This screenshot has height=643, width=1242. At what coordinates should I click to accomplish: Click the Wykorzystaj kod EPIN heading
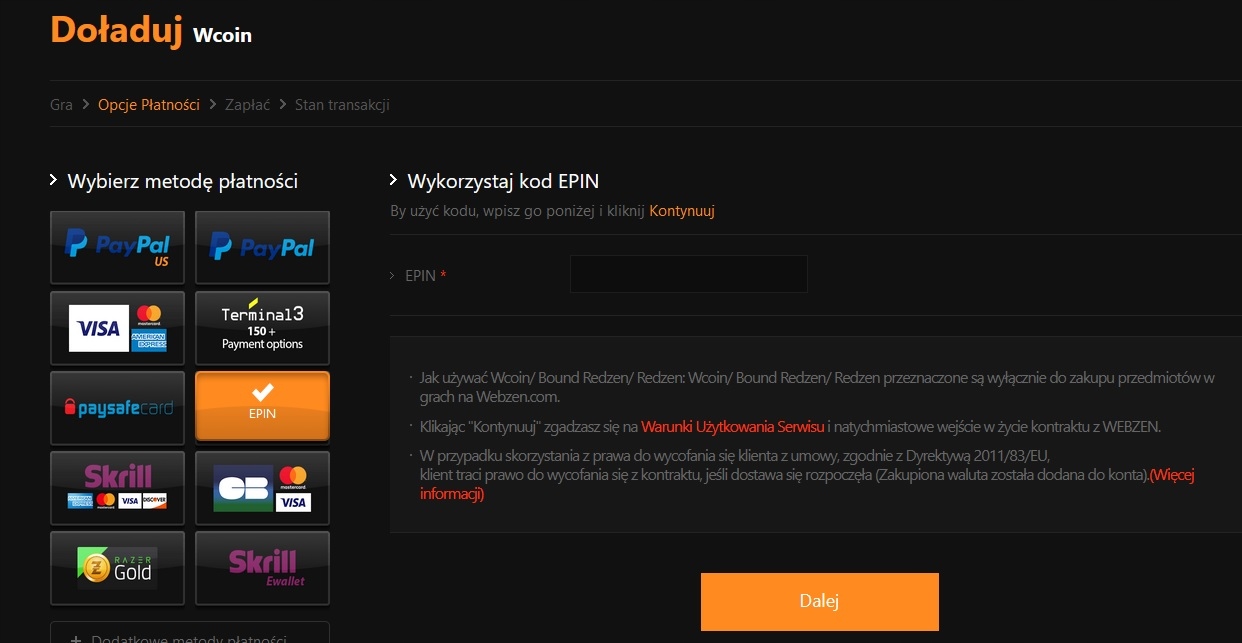503,181
